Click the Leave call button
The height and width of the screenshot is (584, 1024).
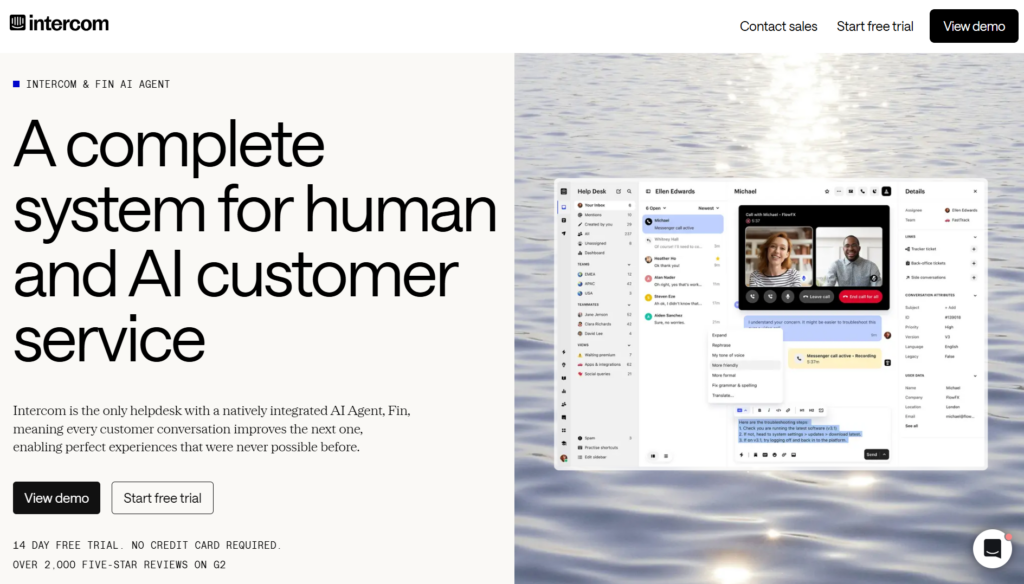pos(816,297)
